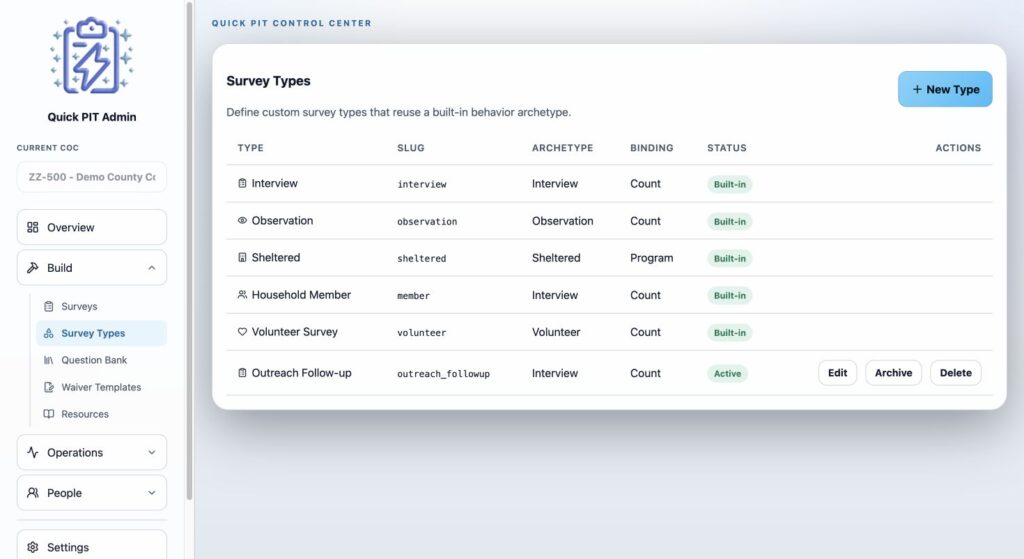1024x559 pixels.
Task: Expand the People section chevron
Action: tap(152, 493)
